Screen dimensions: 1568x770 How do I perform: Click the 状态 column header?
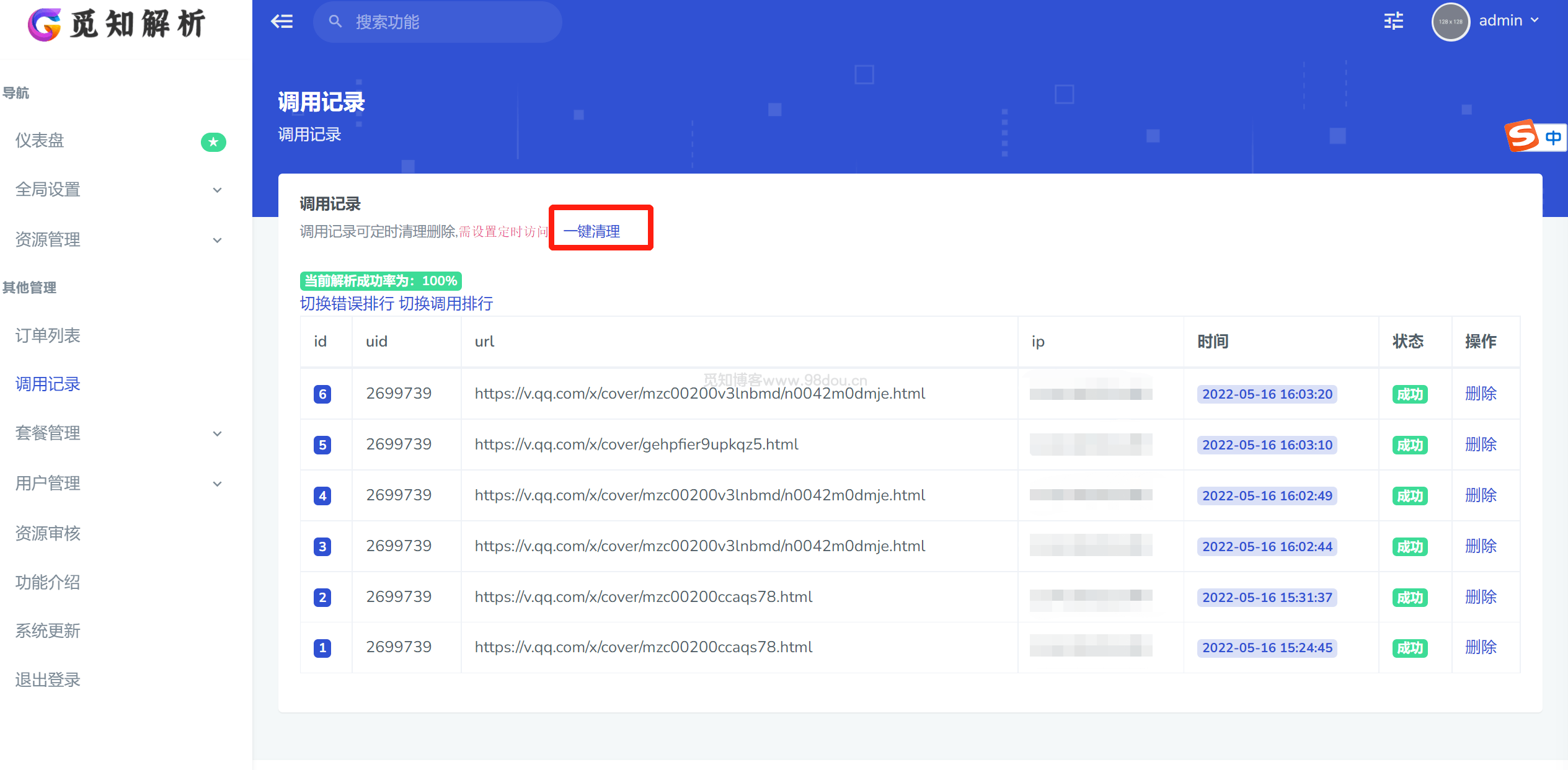pyautogui.click(x=1408, y=342)
